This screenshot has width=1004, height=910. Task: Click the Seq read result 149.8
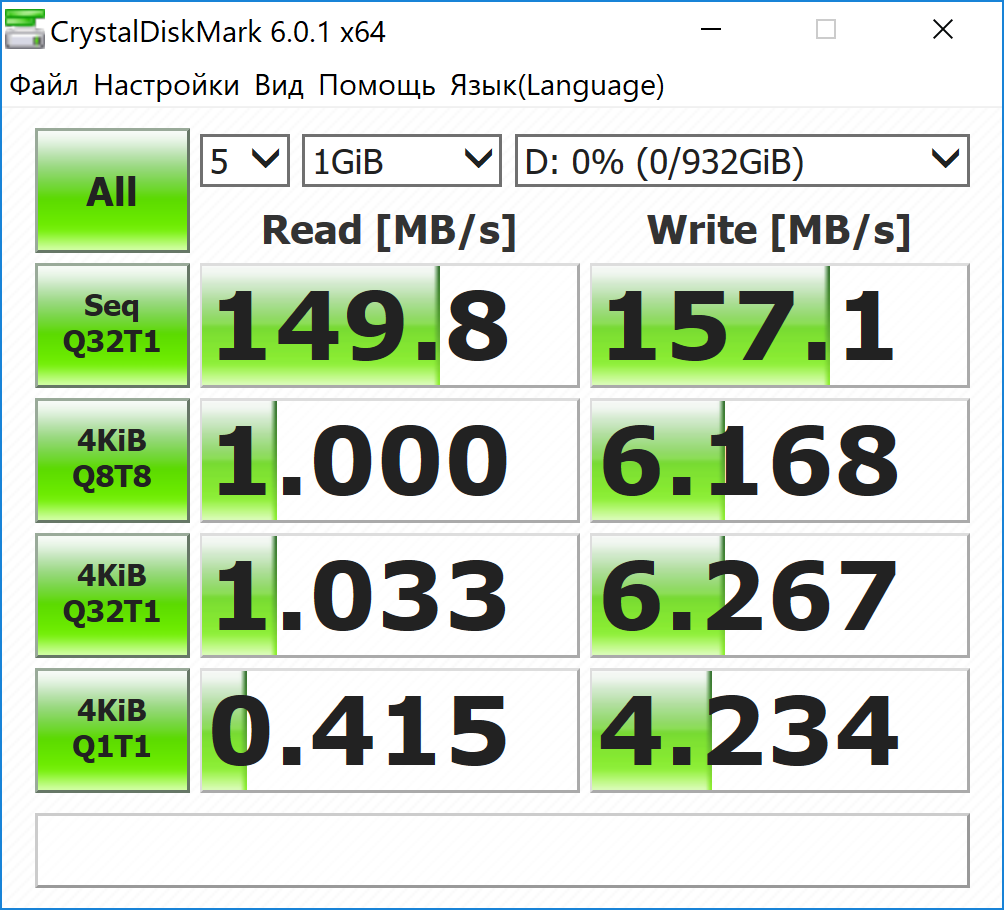[x=390, y=325]
